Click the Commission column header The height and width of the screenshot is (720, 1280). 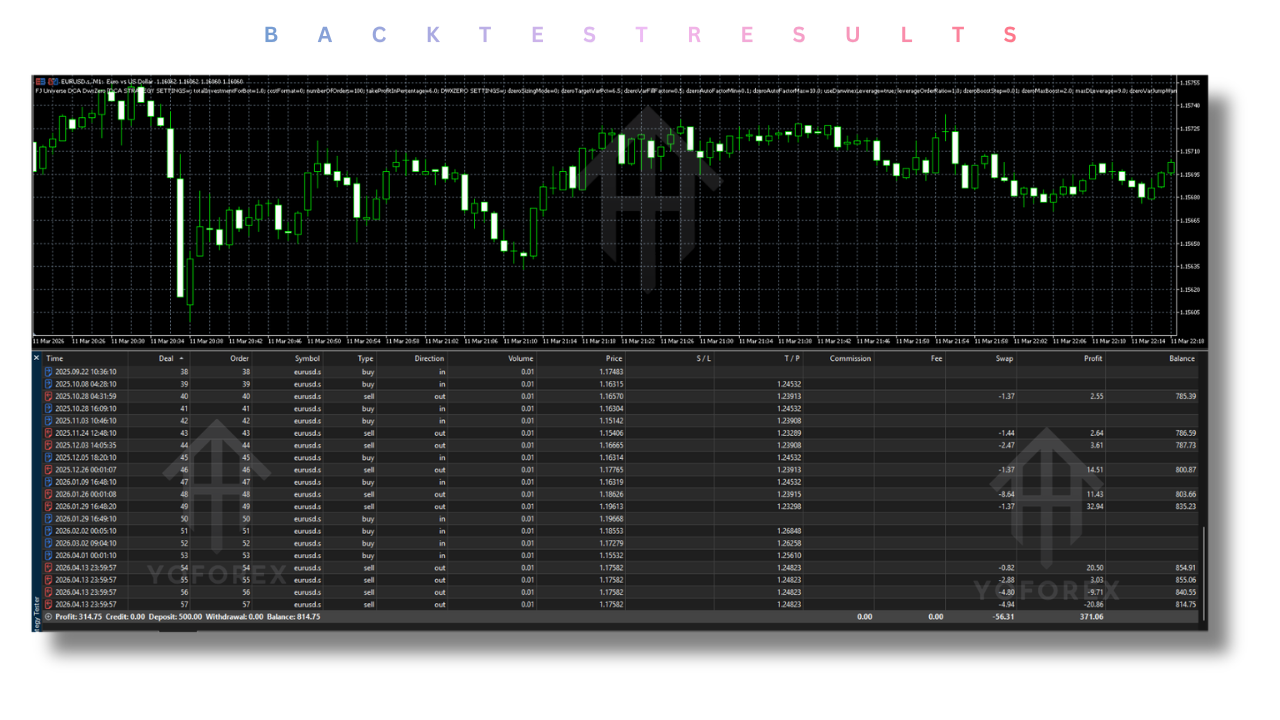click(850, 358)
